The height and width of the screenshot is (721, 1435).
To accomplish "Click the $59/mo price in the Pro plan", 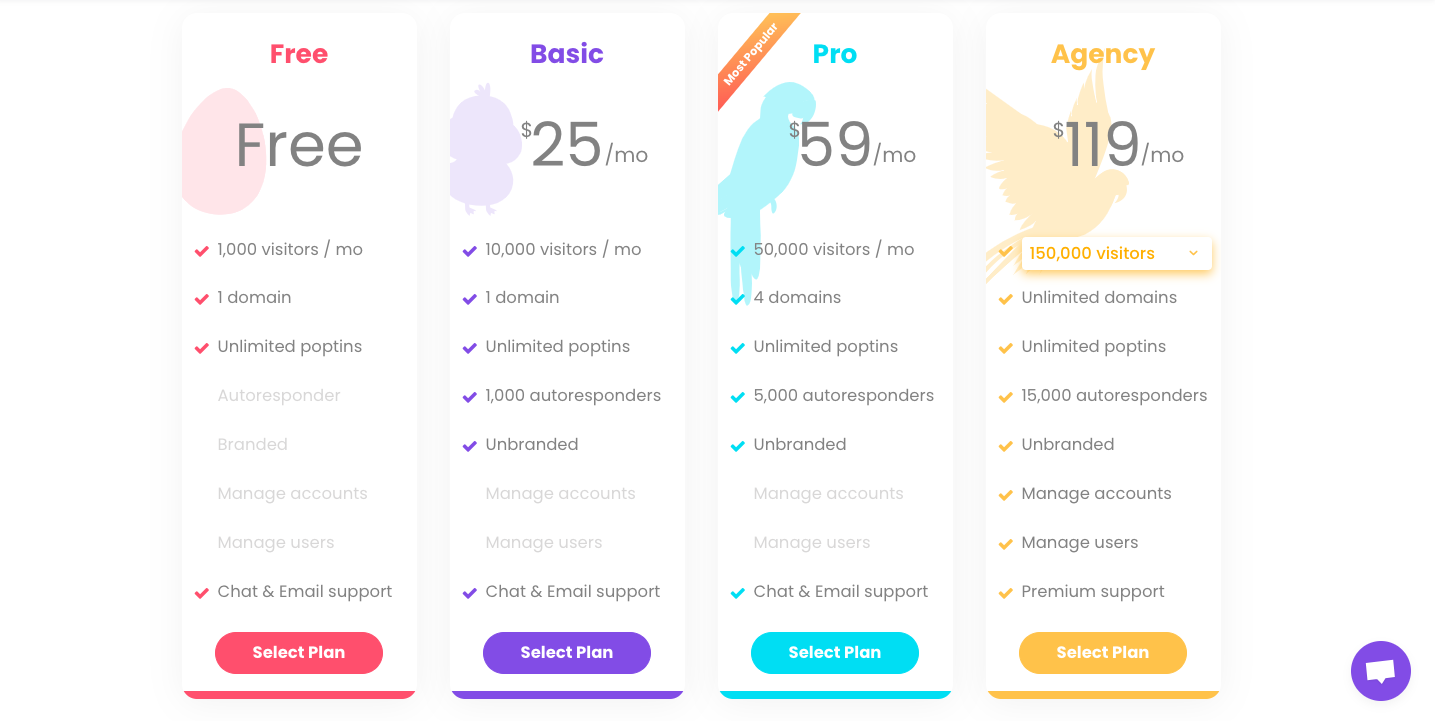I will pos(852,145).
